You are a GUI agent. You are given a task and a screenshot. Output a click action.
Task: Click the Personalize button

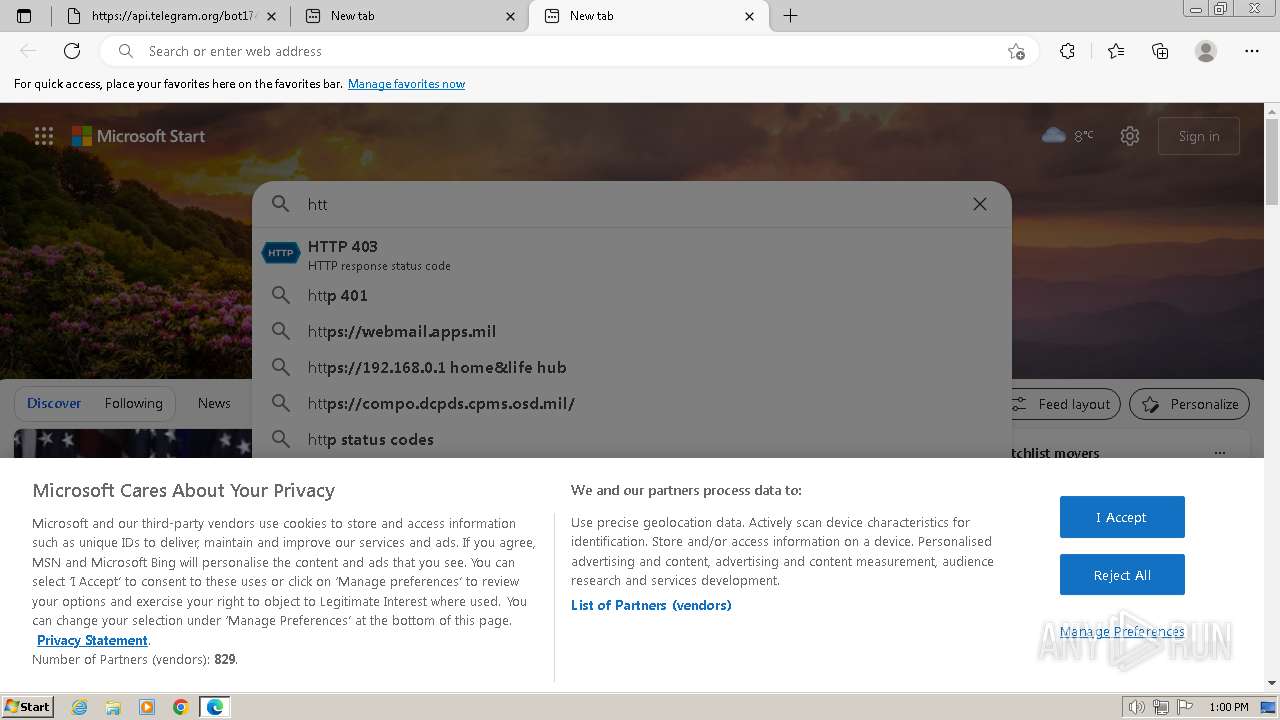click(x=1189, y=404)
